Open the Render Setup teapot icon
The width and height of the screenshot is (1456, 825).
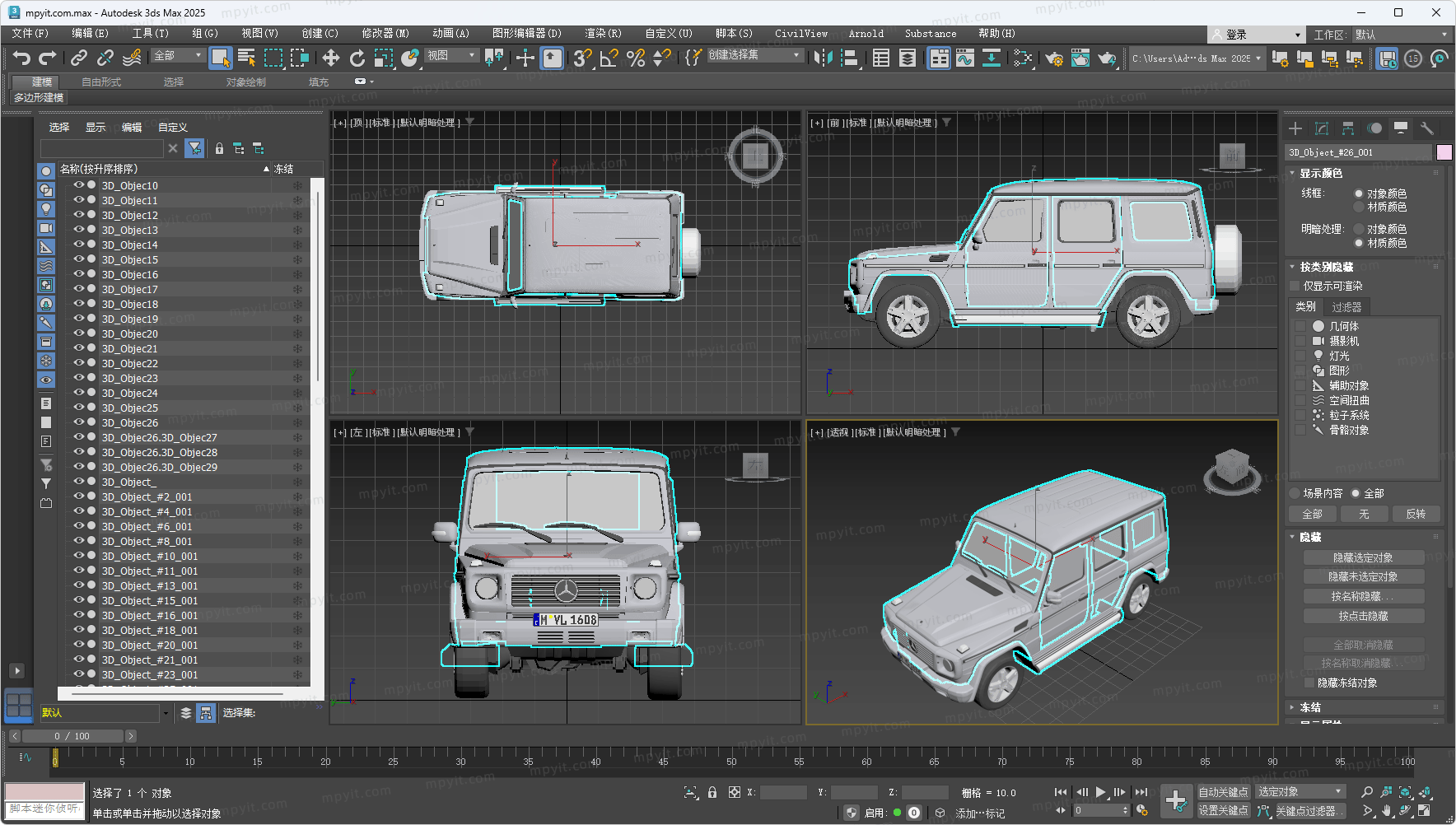[1054, 58]
